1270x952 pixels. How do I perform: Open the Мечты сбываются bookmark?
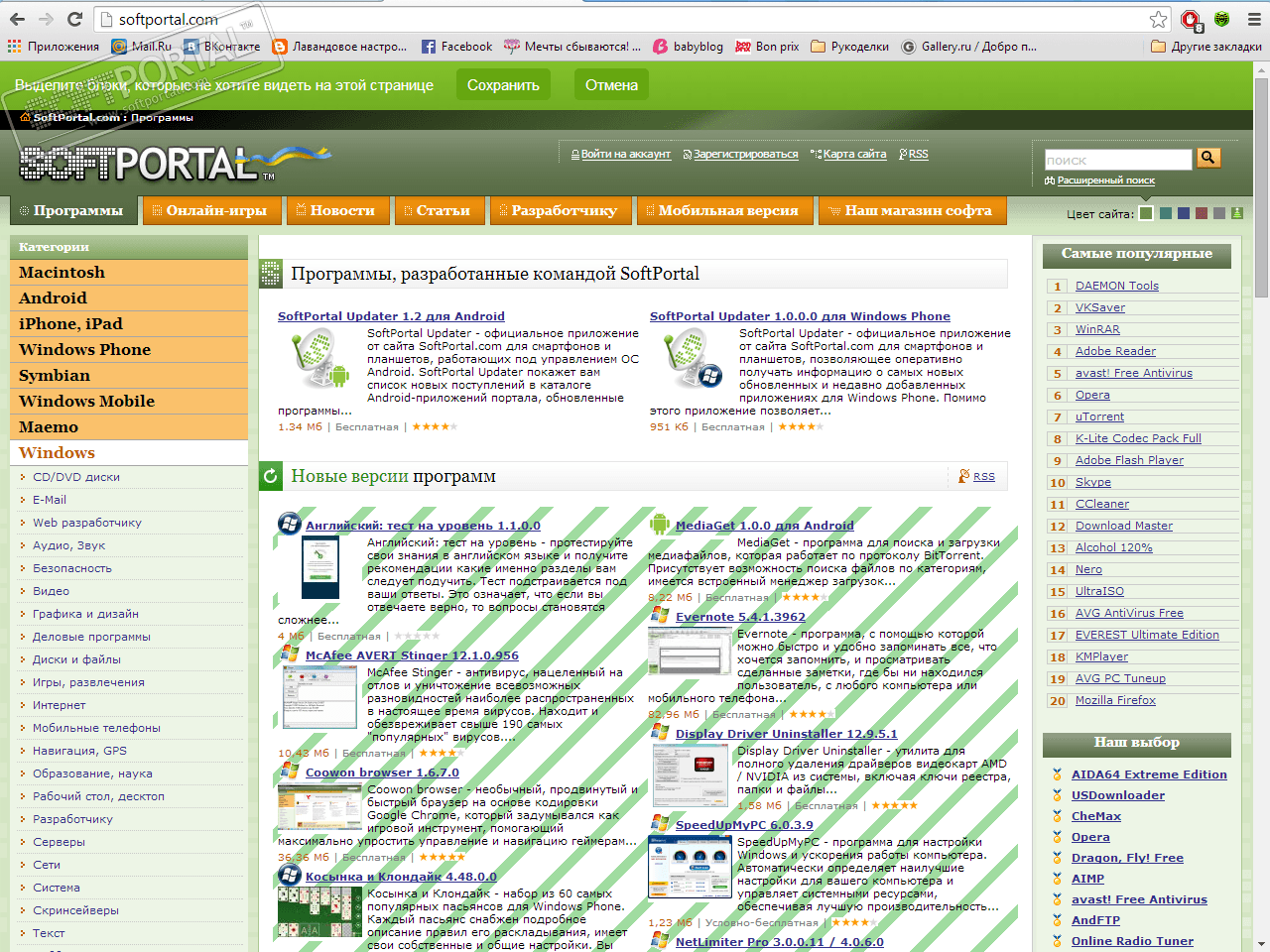click(572, 47)
